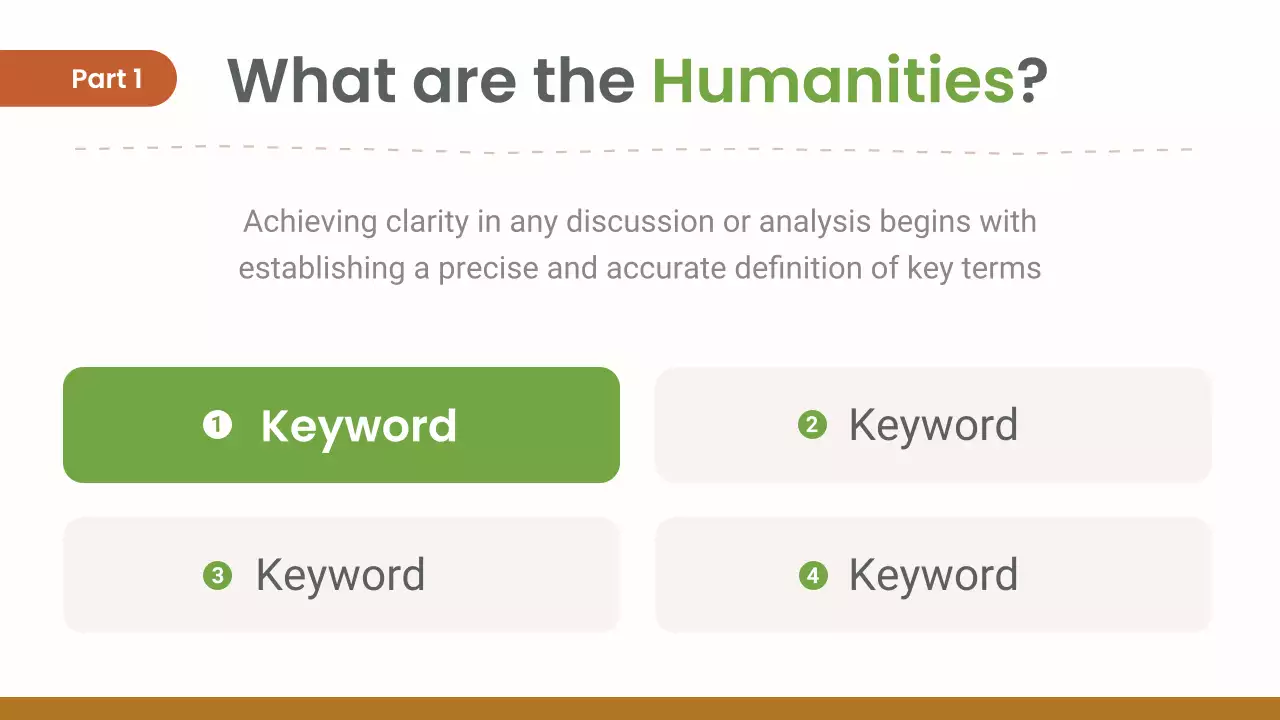
Task: Click the number 2 circle icon
Action: [812, 426]
